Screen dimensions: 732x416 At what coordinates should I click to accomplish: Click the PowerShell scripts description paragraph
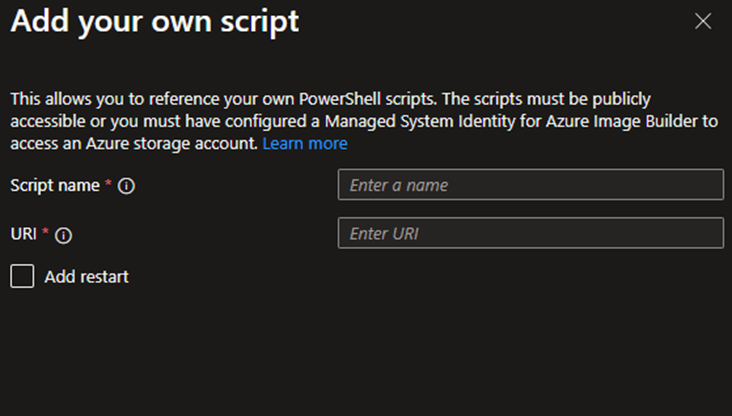[x=364, y=121]
